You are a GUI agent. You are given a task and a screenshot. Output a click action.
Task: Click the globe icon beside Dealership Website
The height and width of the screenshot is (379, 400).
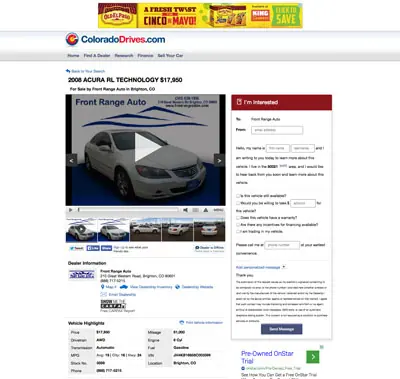pyautogui.click(x=177, y=287)
